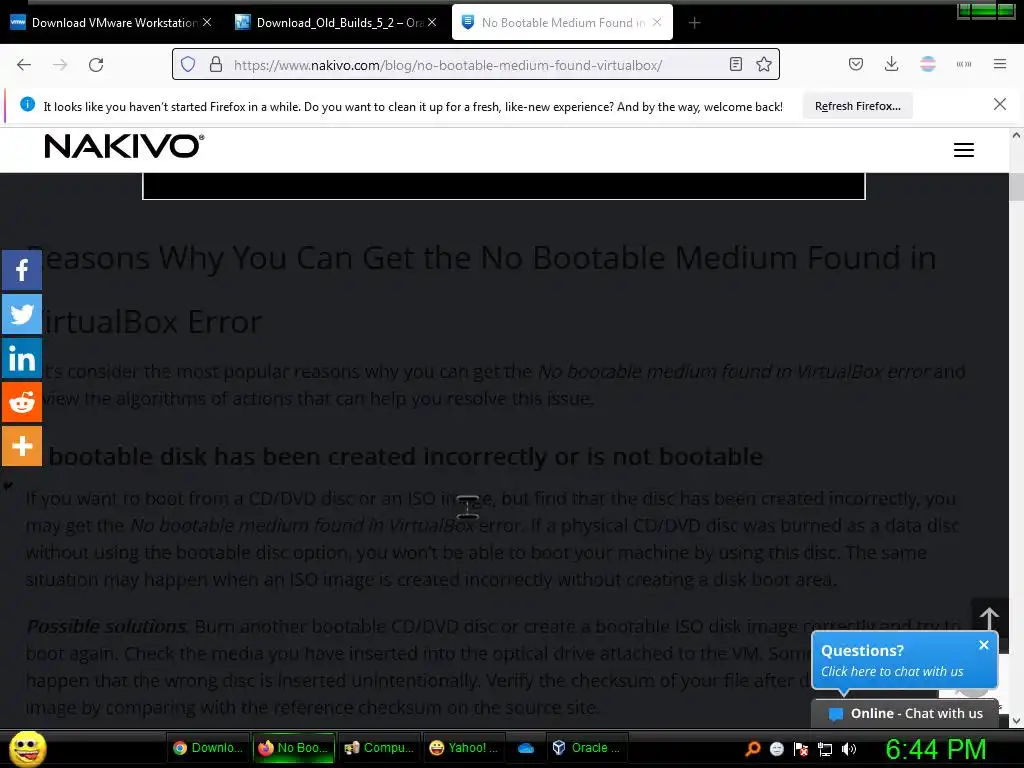
Task: Open the Yahoo! taskbar window
Action: [464, 748]
